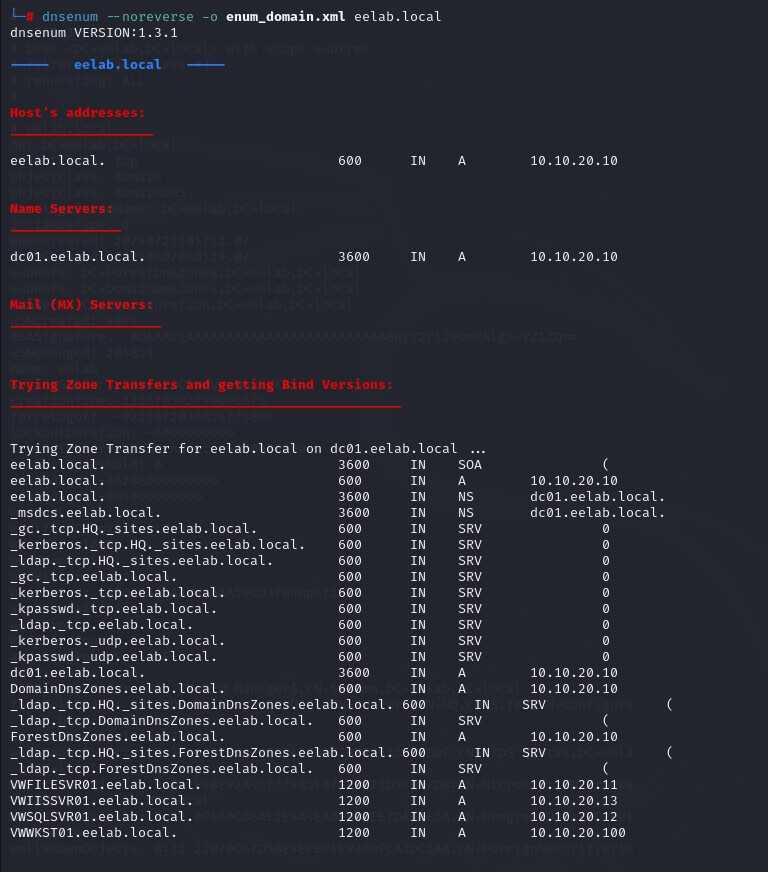Click dc01.eelab.local. under Name Servers
Screen dimensions: 768x872
click(77, 257)
